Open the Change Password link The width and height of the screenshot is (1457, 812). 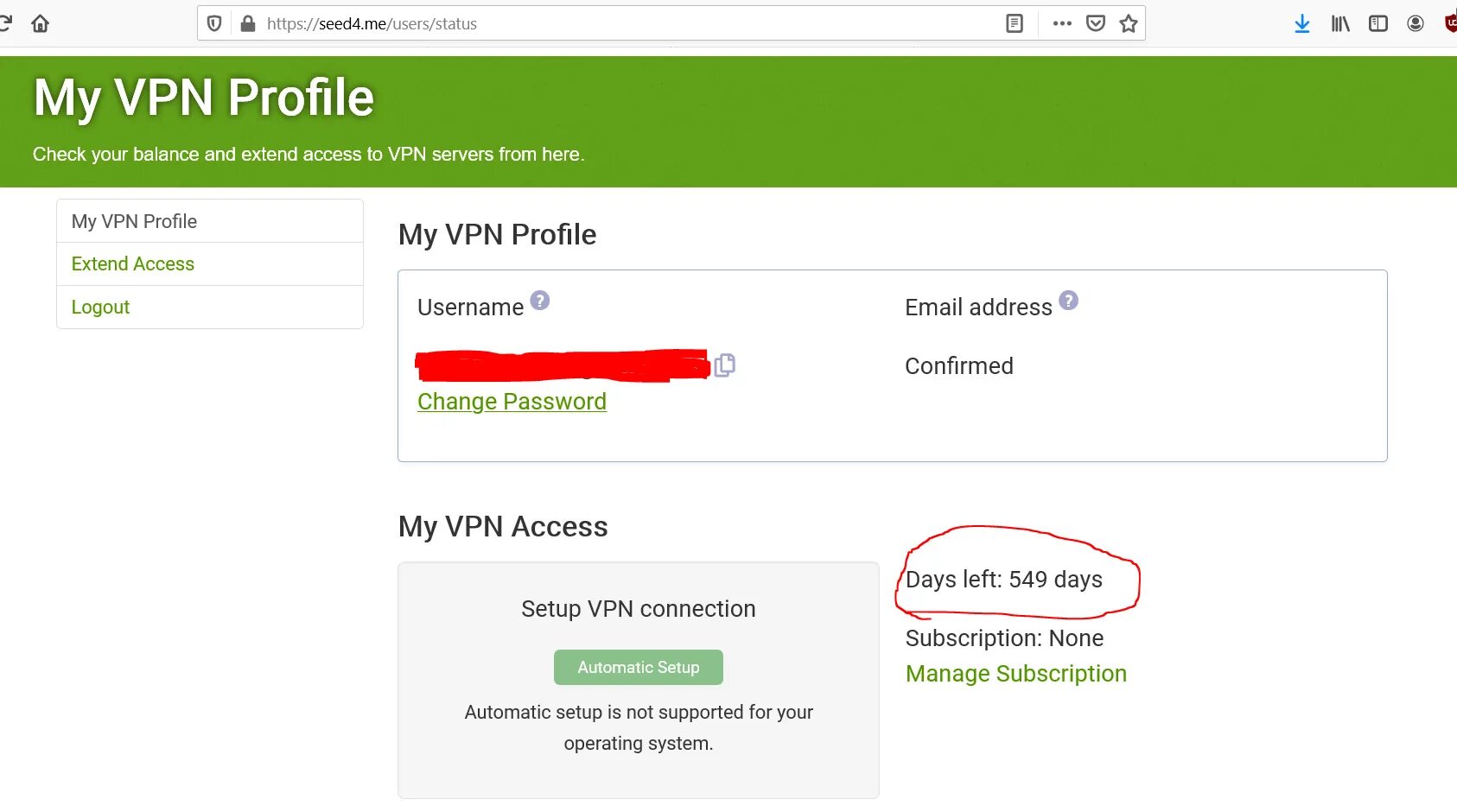(x=512, y=402)
